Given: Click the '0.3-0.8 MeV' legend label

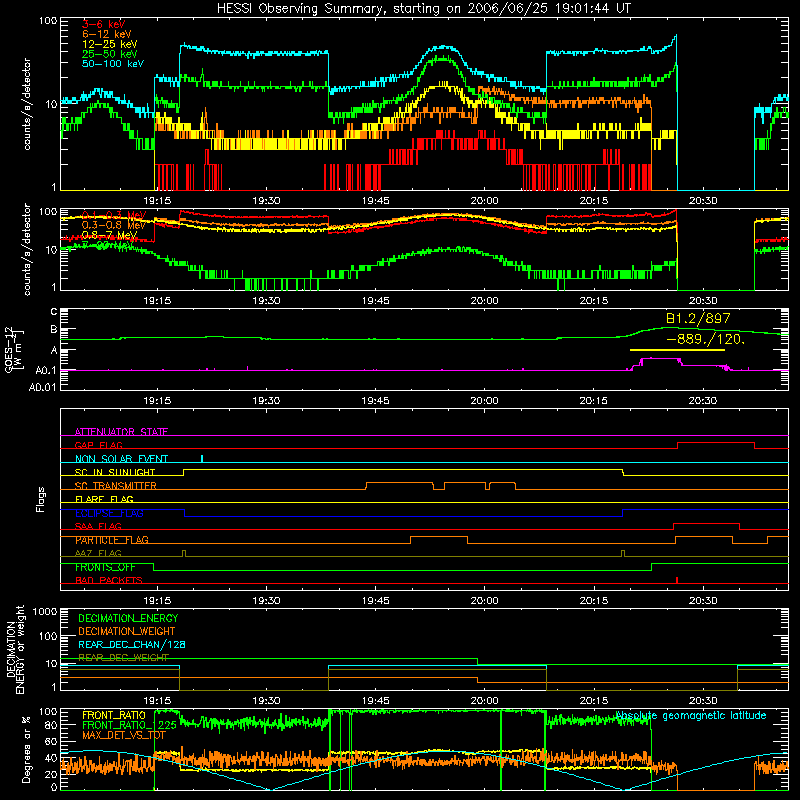Looking at the screenshot, I should 114,225.
